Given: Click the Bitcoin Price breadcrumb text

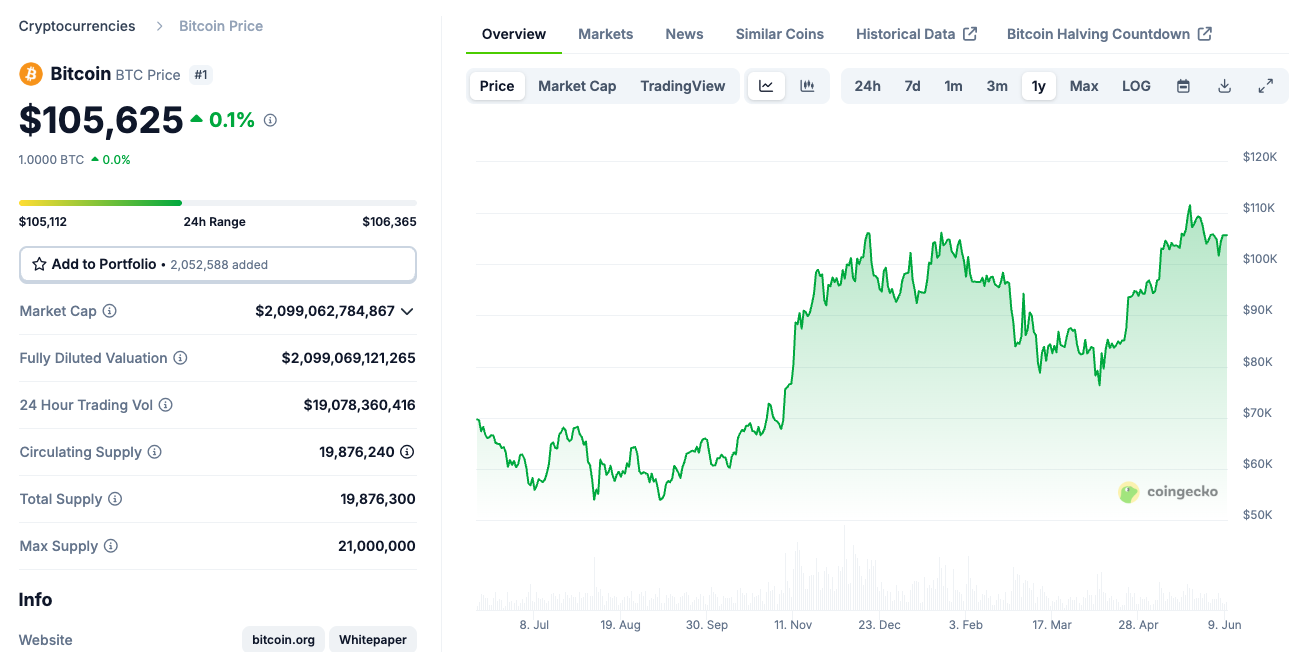Looking at the screenshot, I should coord(221,26).
